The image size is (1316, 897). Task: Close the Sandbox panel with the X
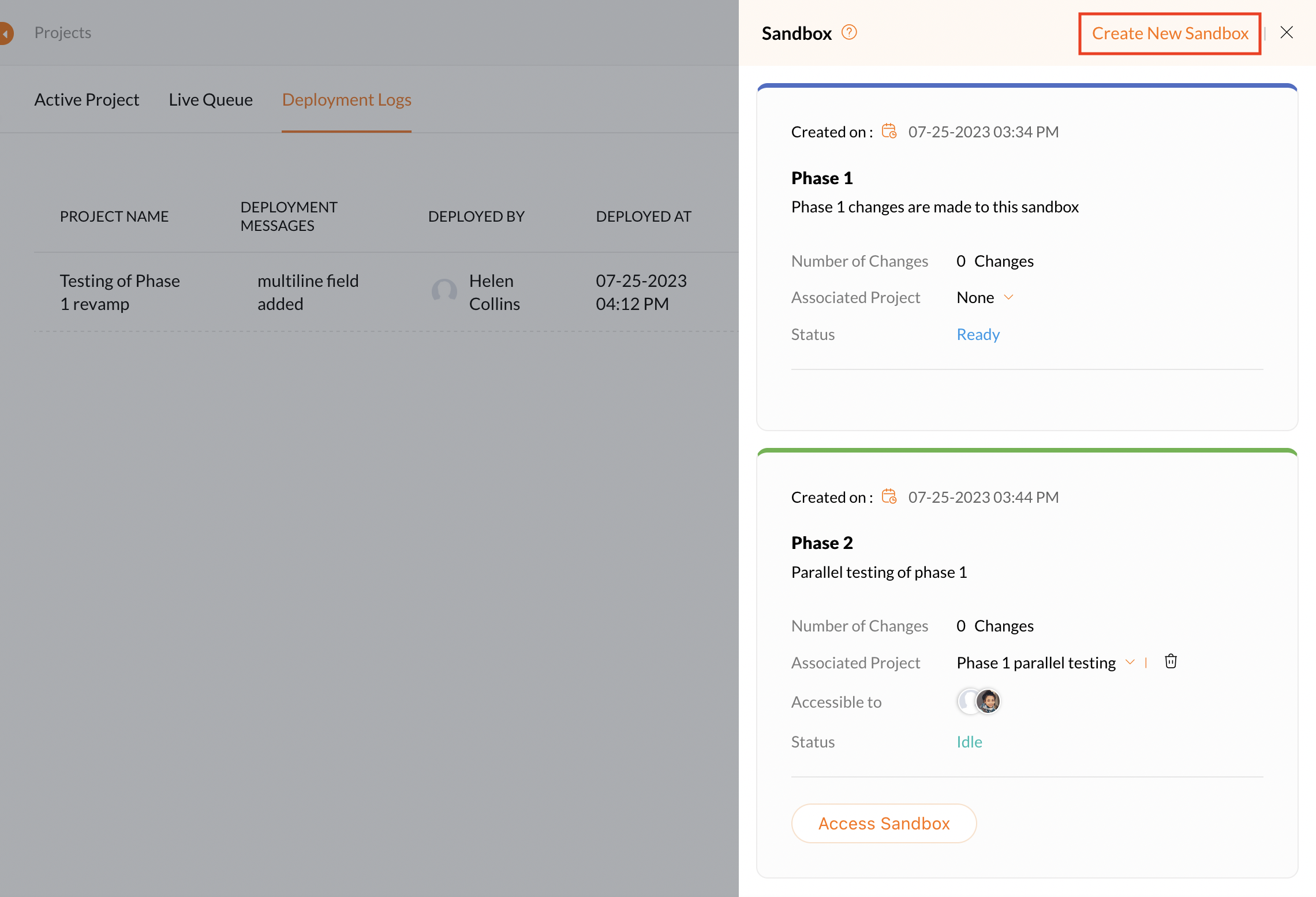coord(1287,32)
